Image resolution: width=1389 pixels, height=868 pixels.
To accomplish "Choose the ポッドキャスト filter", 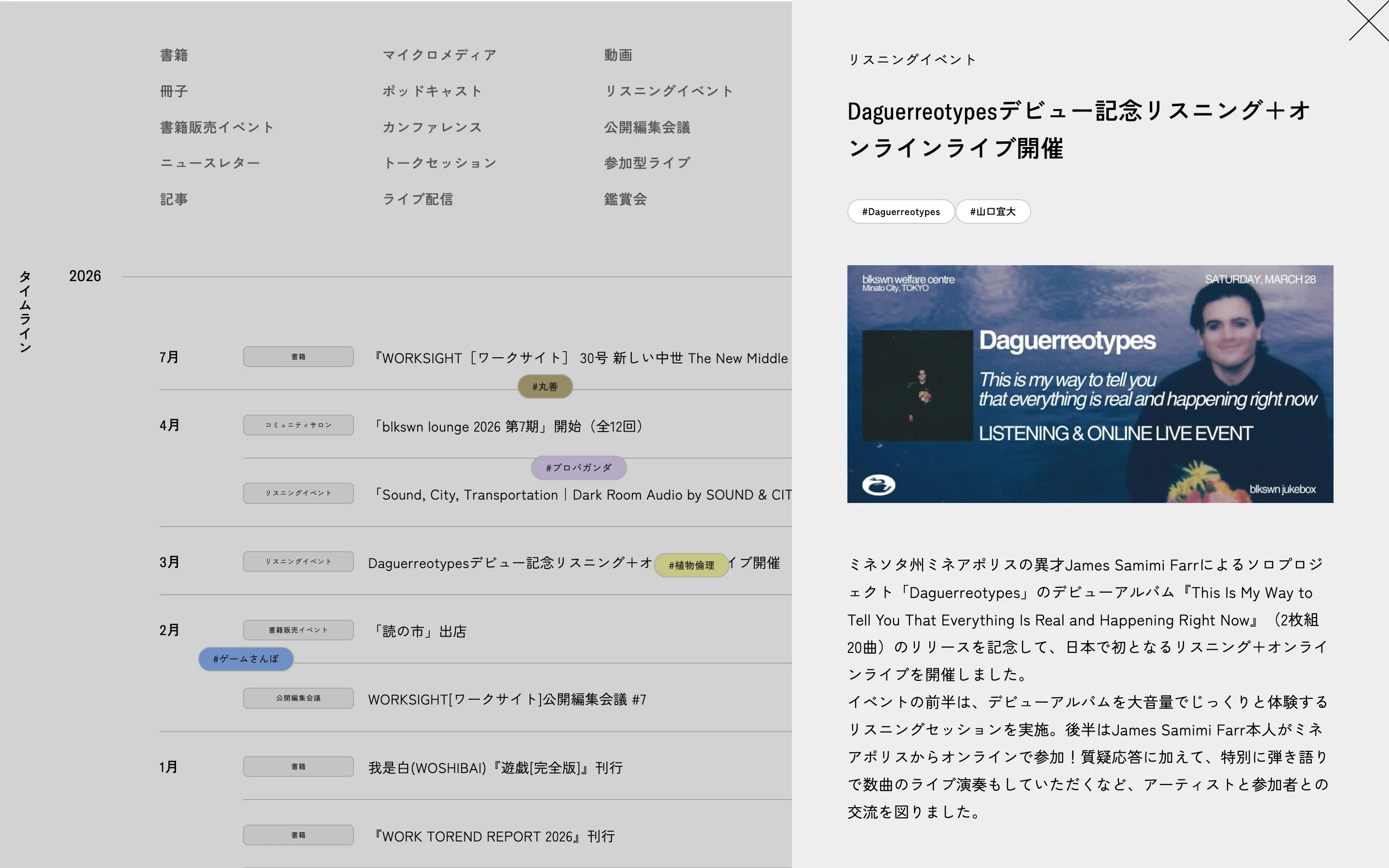I will click(x=432, y=91).
